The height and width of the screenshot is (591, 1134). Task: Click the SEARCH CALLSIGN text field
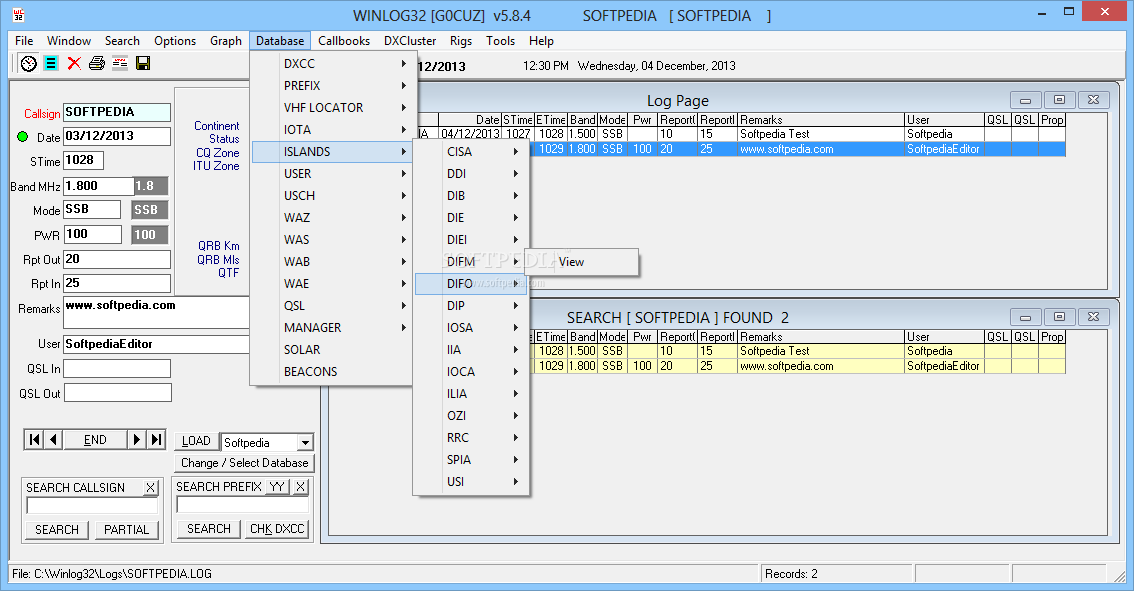(x=92, y=506)
